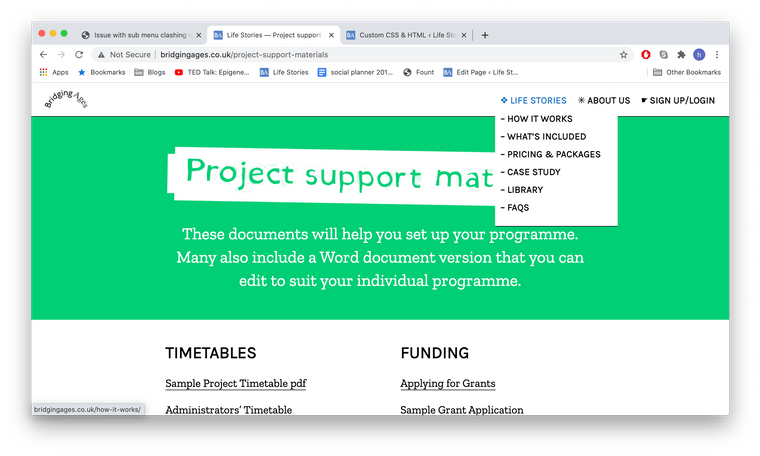The height and width of the screenshot is (456, 760).
Task: Click the Bridging Ages site logo
Action: pyautogui.click(x=66, y=101)
